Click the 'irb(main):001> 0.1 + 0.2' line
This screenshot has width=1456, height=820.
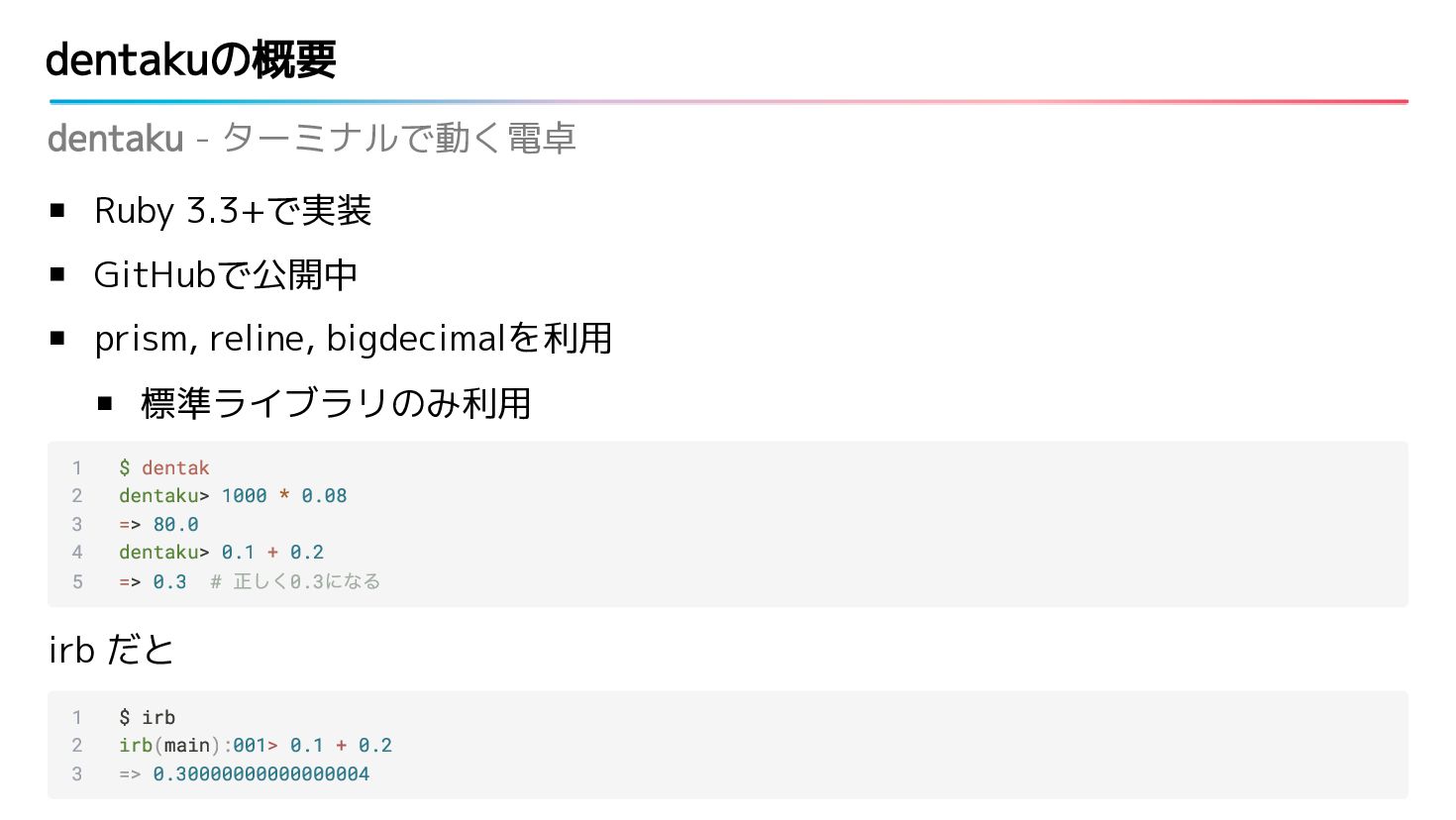click(256, 745)
